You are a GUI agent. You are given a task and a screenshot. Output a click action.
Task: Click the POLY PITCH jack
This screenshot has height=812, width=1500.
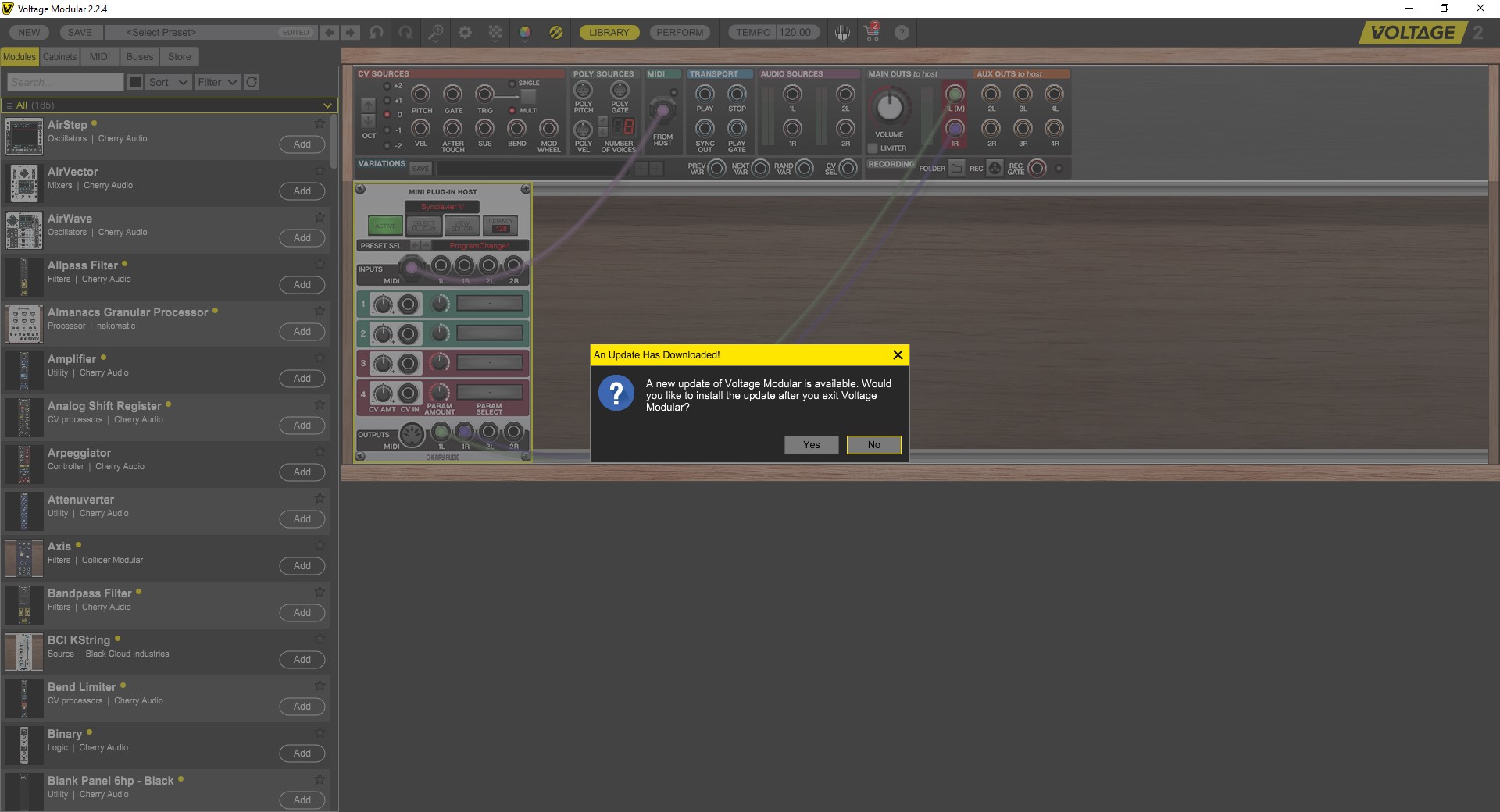[x=583, y=91]
